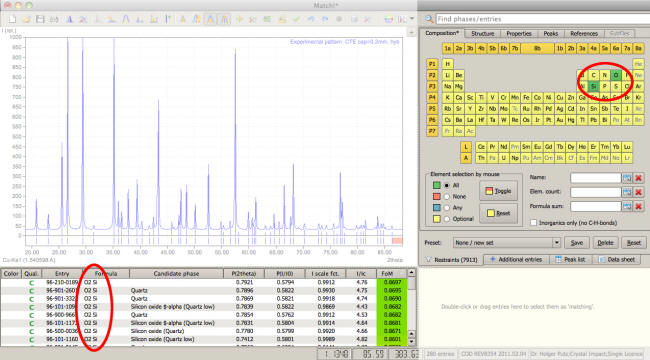Open the Data sheet tab

[617, 260]
